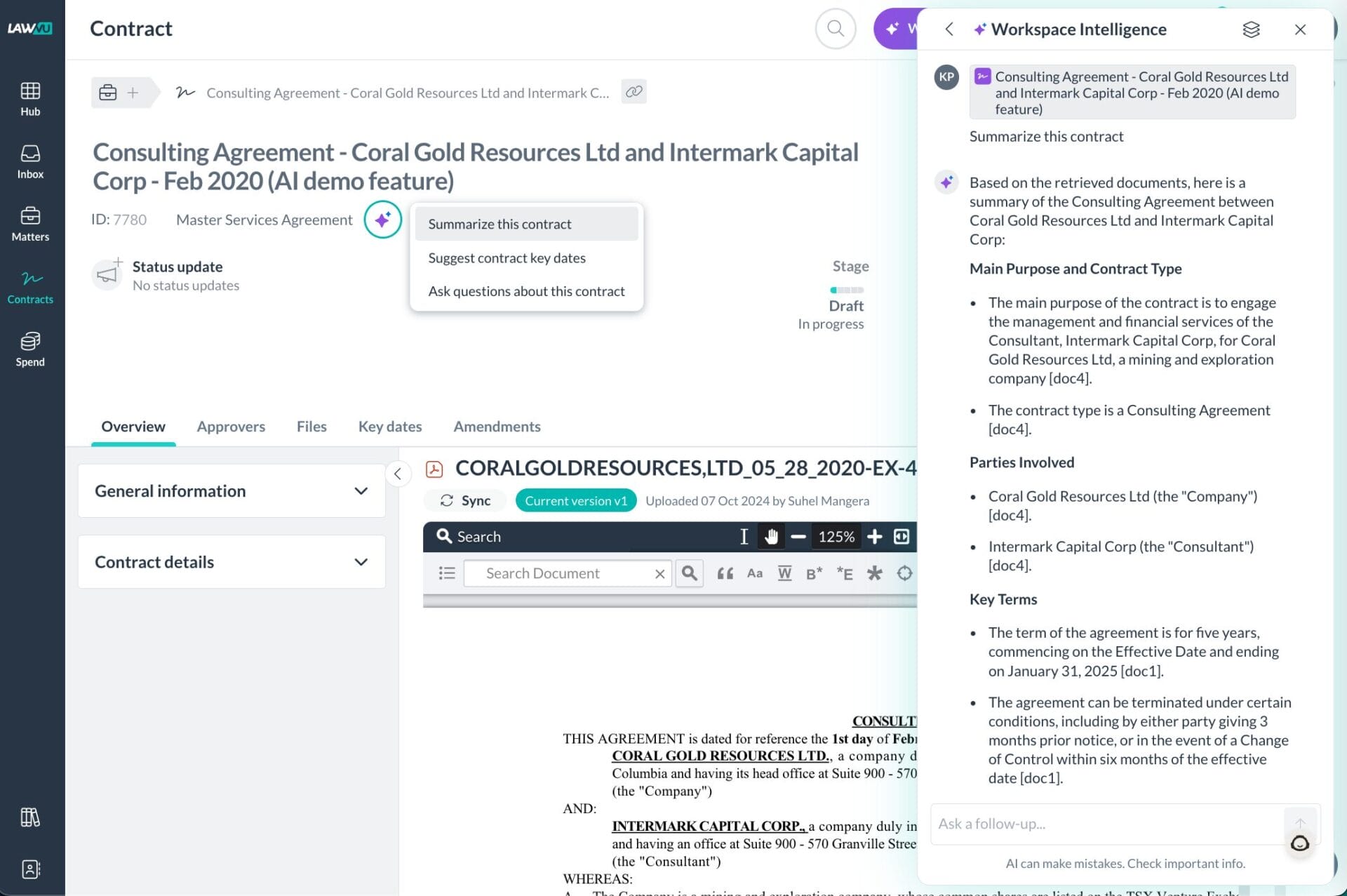
Task: Toggle wildcard asterisk option
Action: [874, 573]
